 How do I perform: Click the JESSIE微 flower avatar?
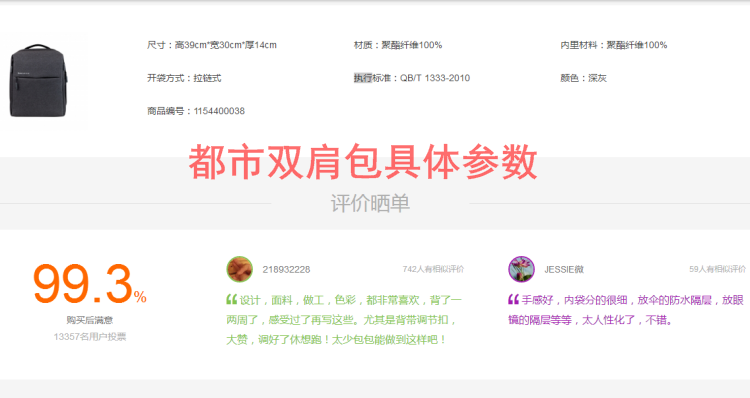pos(521,269)
